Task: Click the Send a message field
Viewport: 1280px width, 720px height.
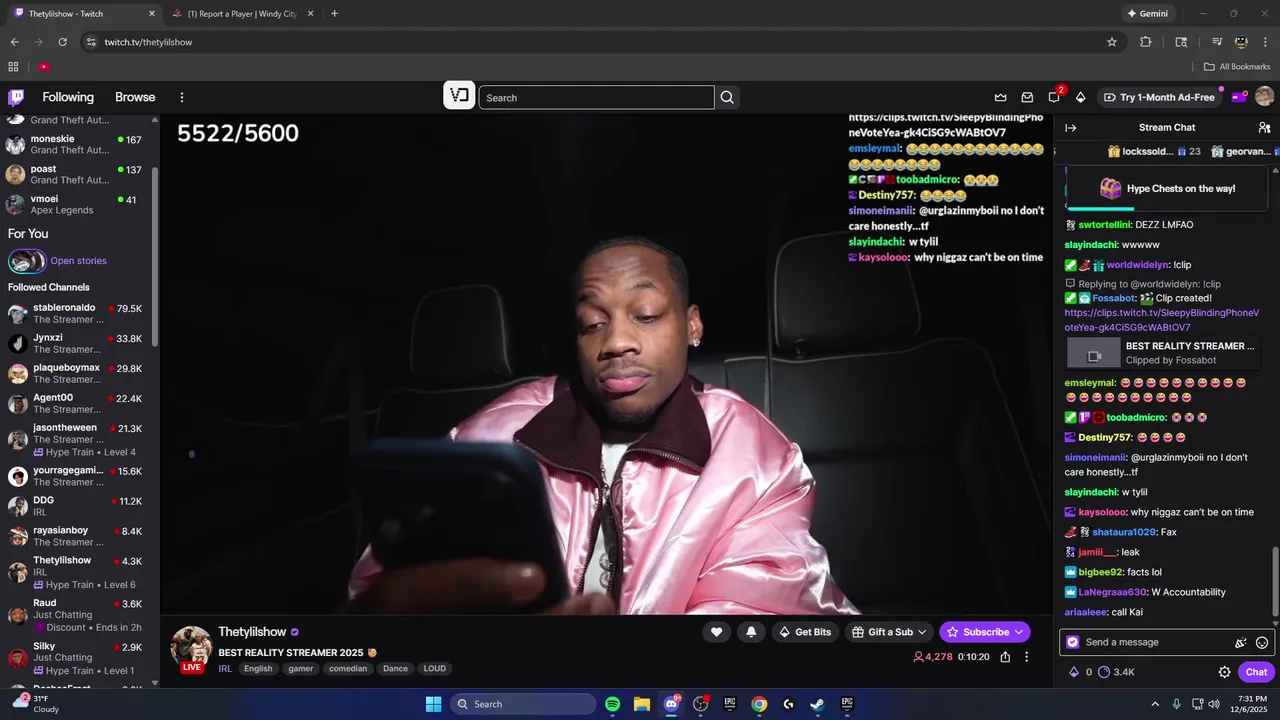Action: [1155, 642]
